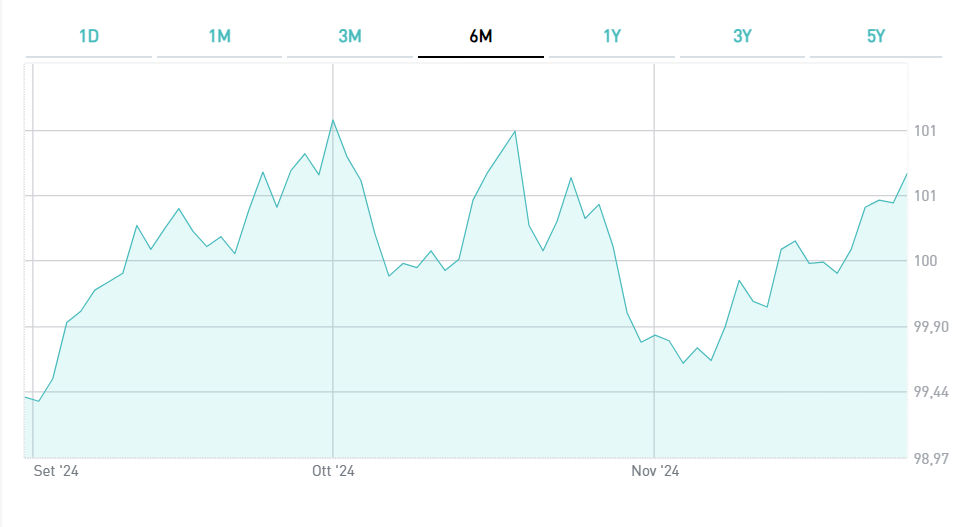View the 5Y time range

pos(876,37)
